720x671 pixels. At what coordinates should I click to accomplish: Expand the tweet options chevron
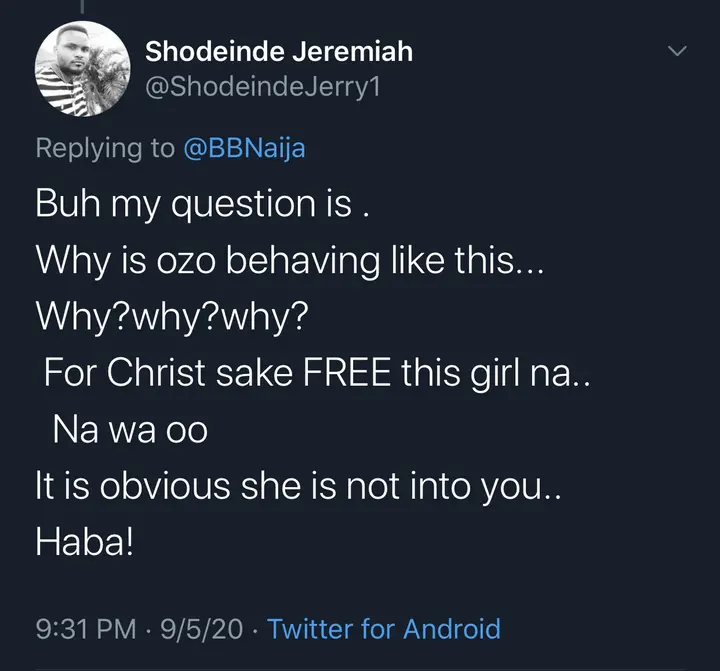(677, 51)
